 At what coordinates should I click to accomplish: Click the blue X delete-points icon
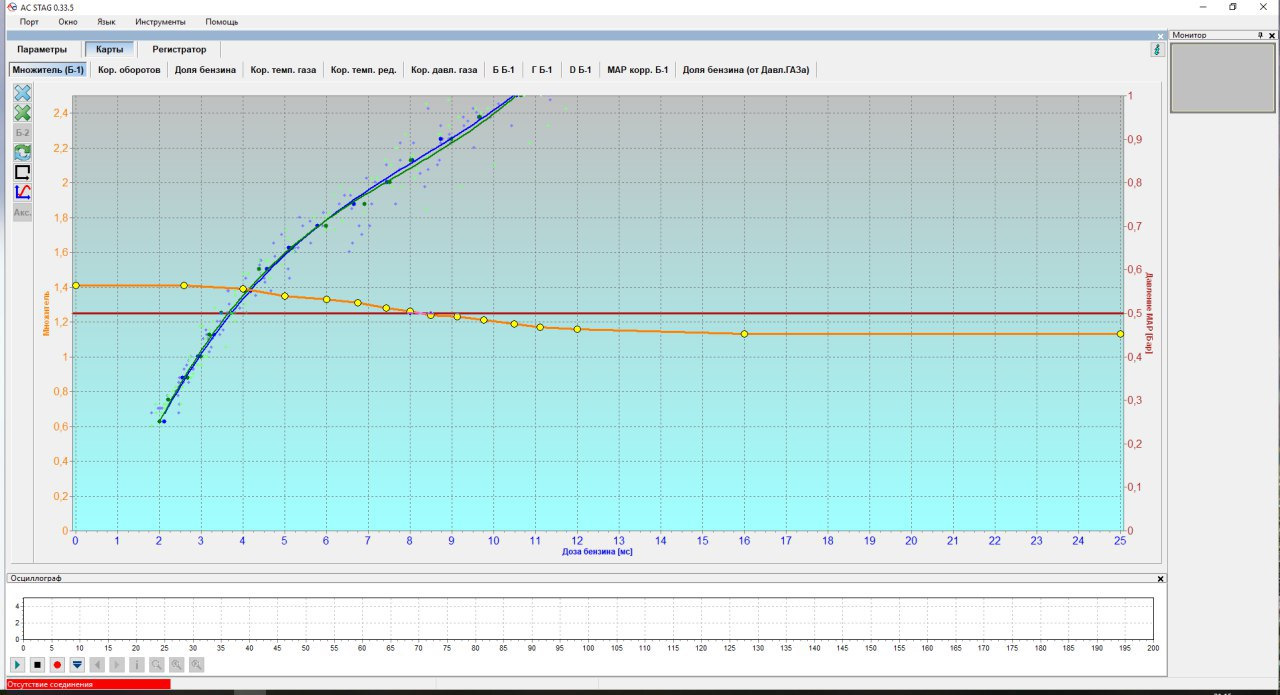click(x=22, y=92)
